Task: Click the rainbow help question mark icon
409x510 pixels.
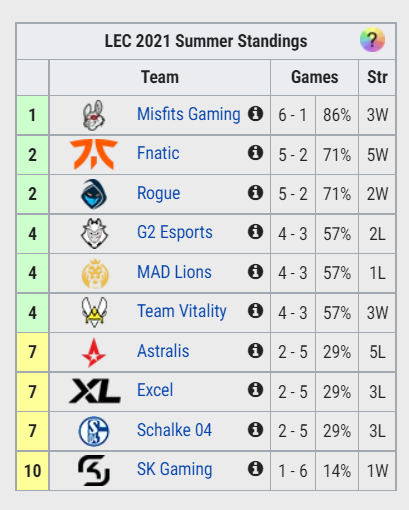Action: (x=372, y=40)
